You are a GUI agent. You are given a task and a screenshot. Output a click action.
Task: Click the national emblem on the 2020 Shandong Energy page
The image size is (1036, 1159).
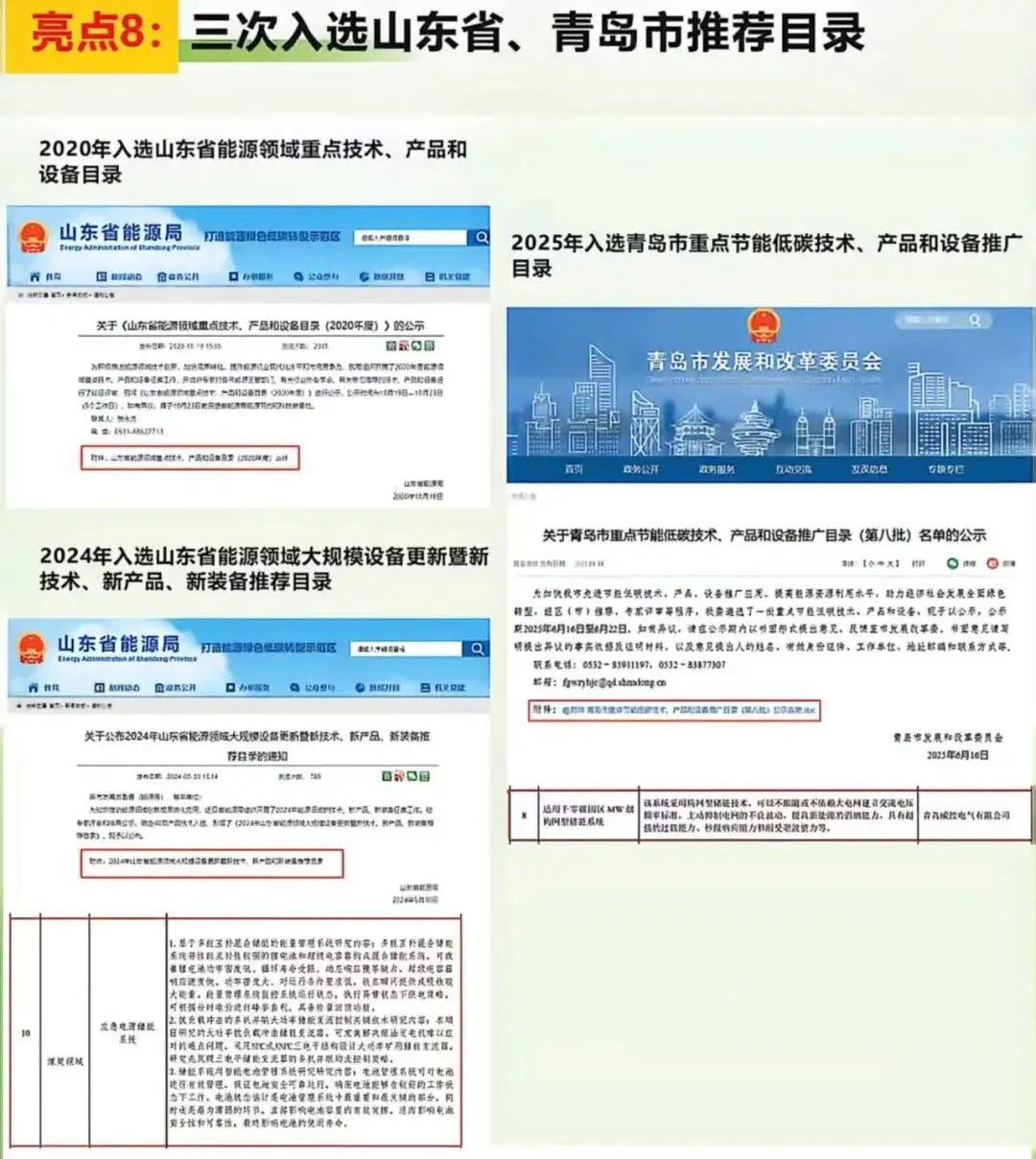[34, 236]
